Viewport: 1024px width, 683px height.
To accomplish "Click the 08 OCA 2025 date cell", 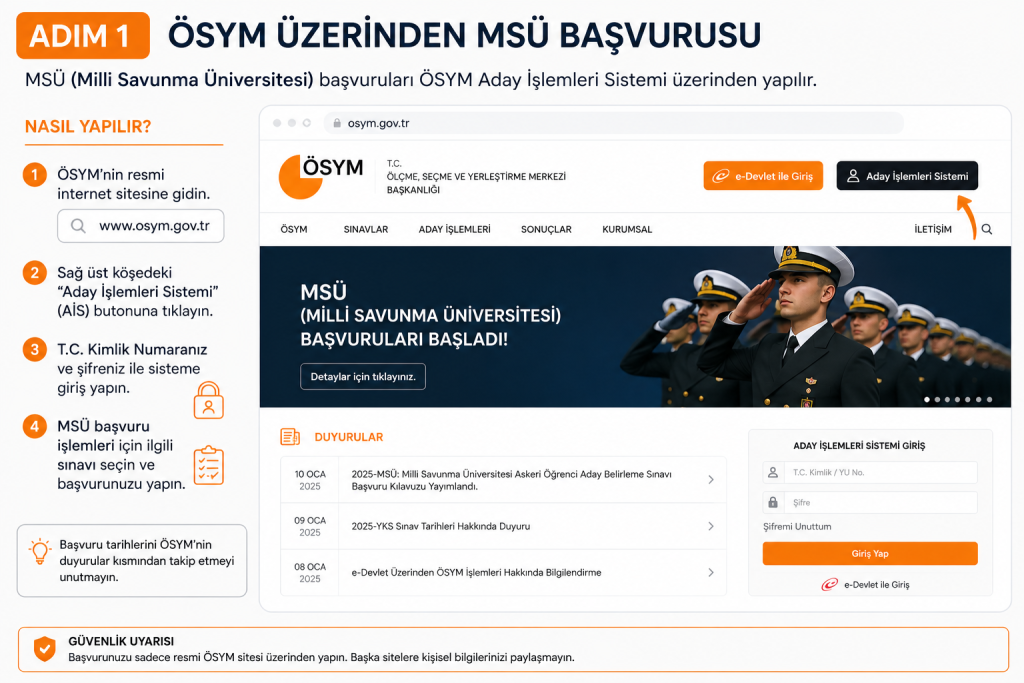I will (x=310, y=573).
